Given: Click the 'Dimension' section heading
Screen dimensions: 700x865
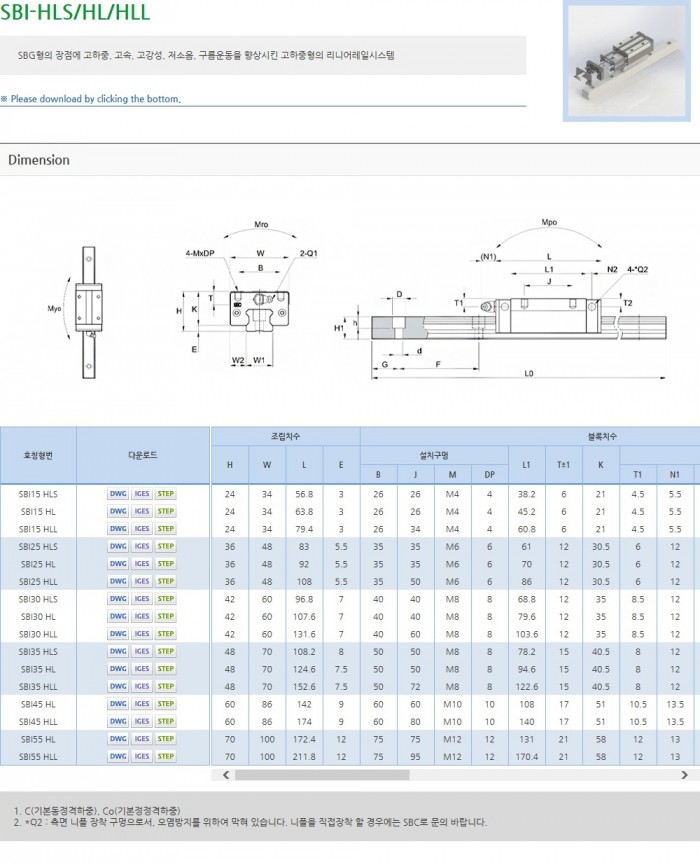Looking at the screenshot, I should [x=39, y=160].
